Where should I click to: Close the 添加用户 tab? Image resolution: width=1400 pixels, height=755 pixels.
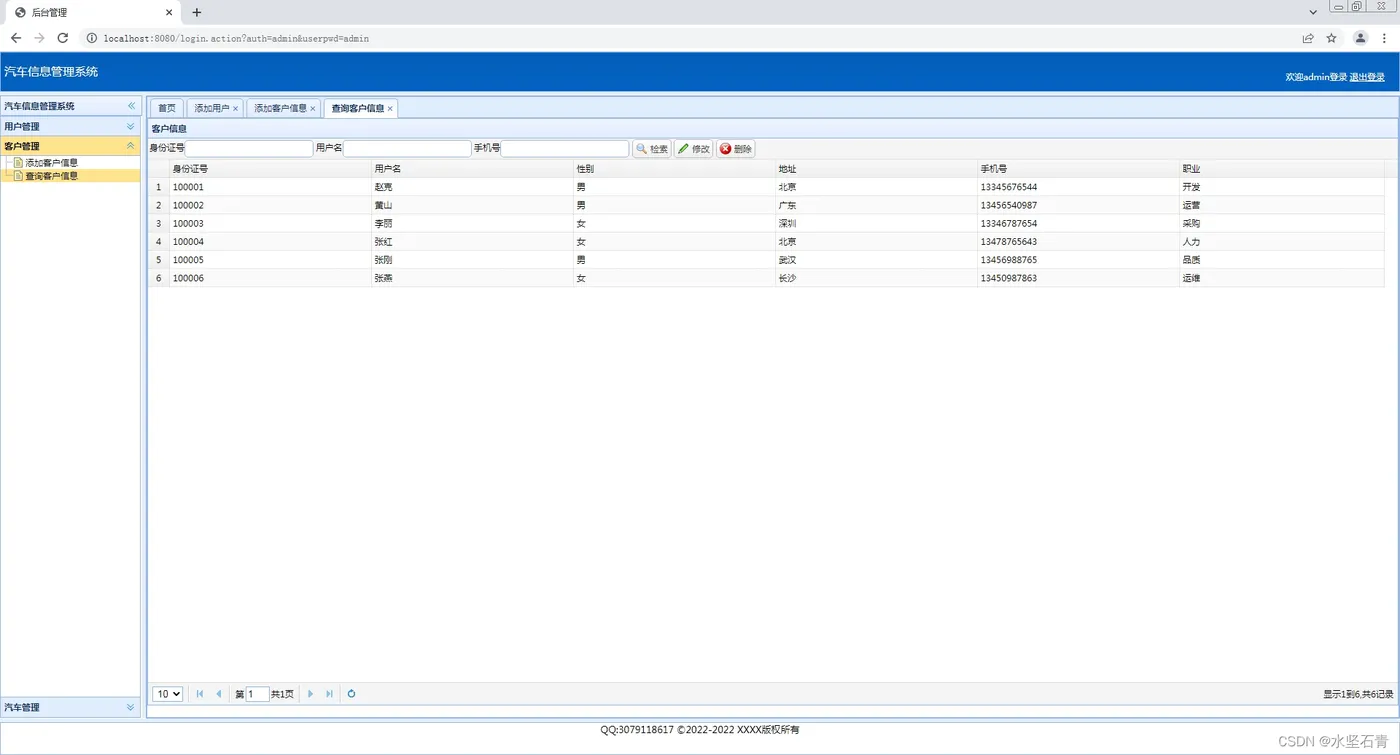click(236, 109)
